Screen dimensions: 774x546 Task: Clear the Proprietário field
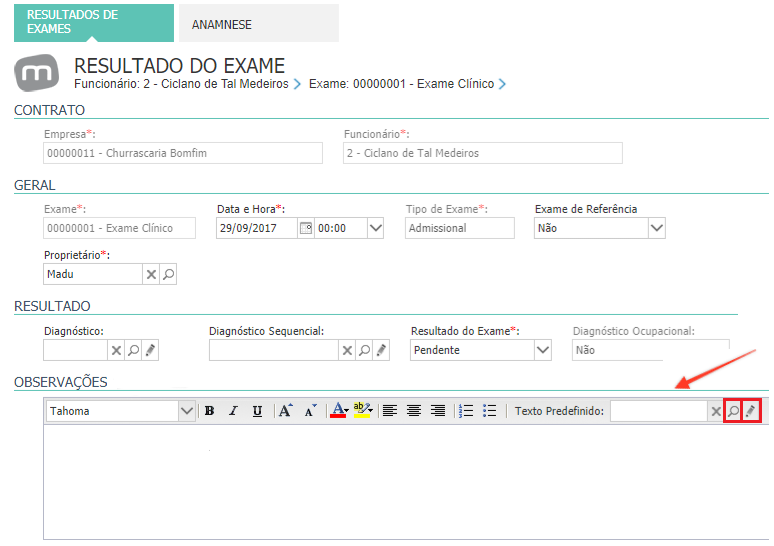151,274
